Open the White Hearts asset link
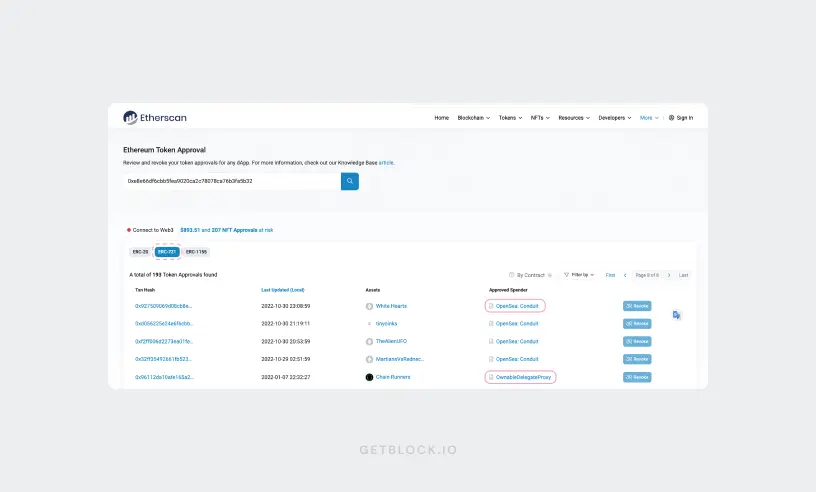The height and width of the screenshot is (492, 816). 391,306
